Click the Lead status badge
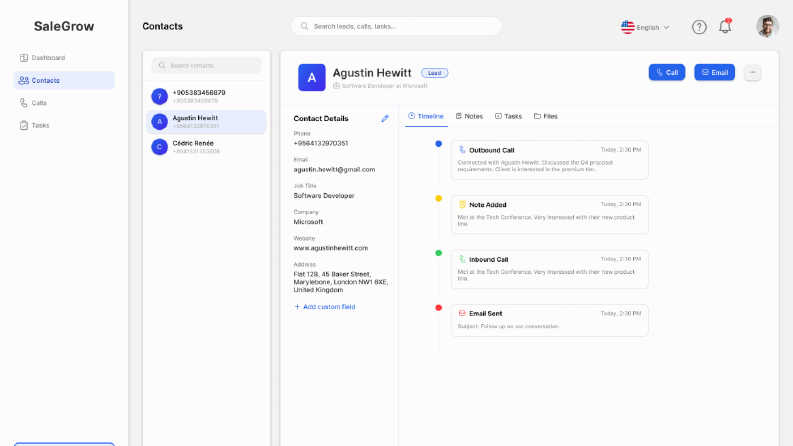Screen dimensions: 793x446 [434, 73]
